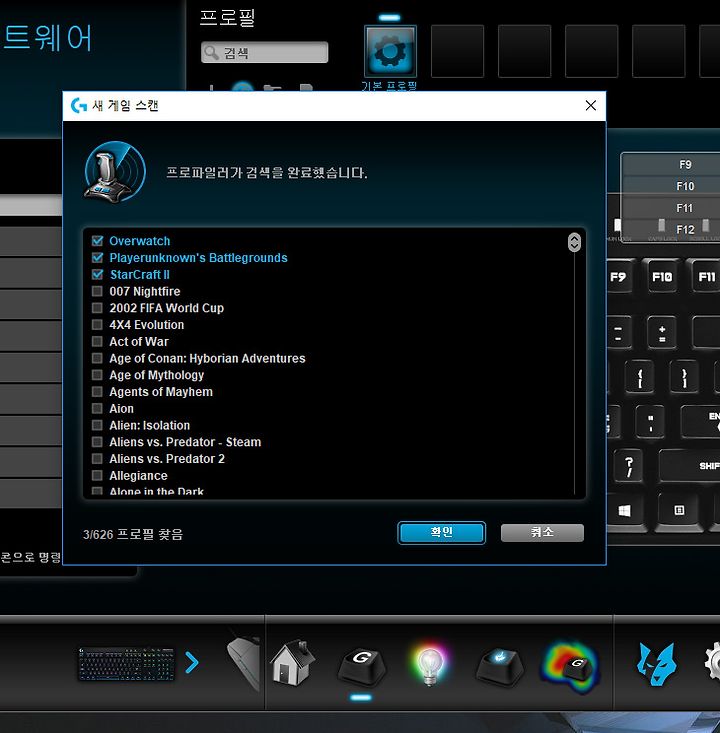
Task: Check the Agents of Mayhem checkbox
Action: click(x=97, y=392)
